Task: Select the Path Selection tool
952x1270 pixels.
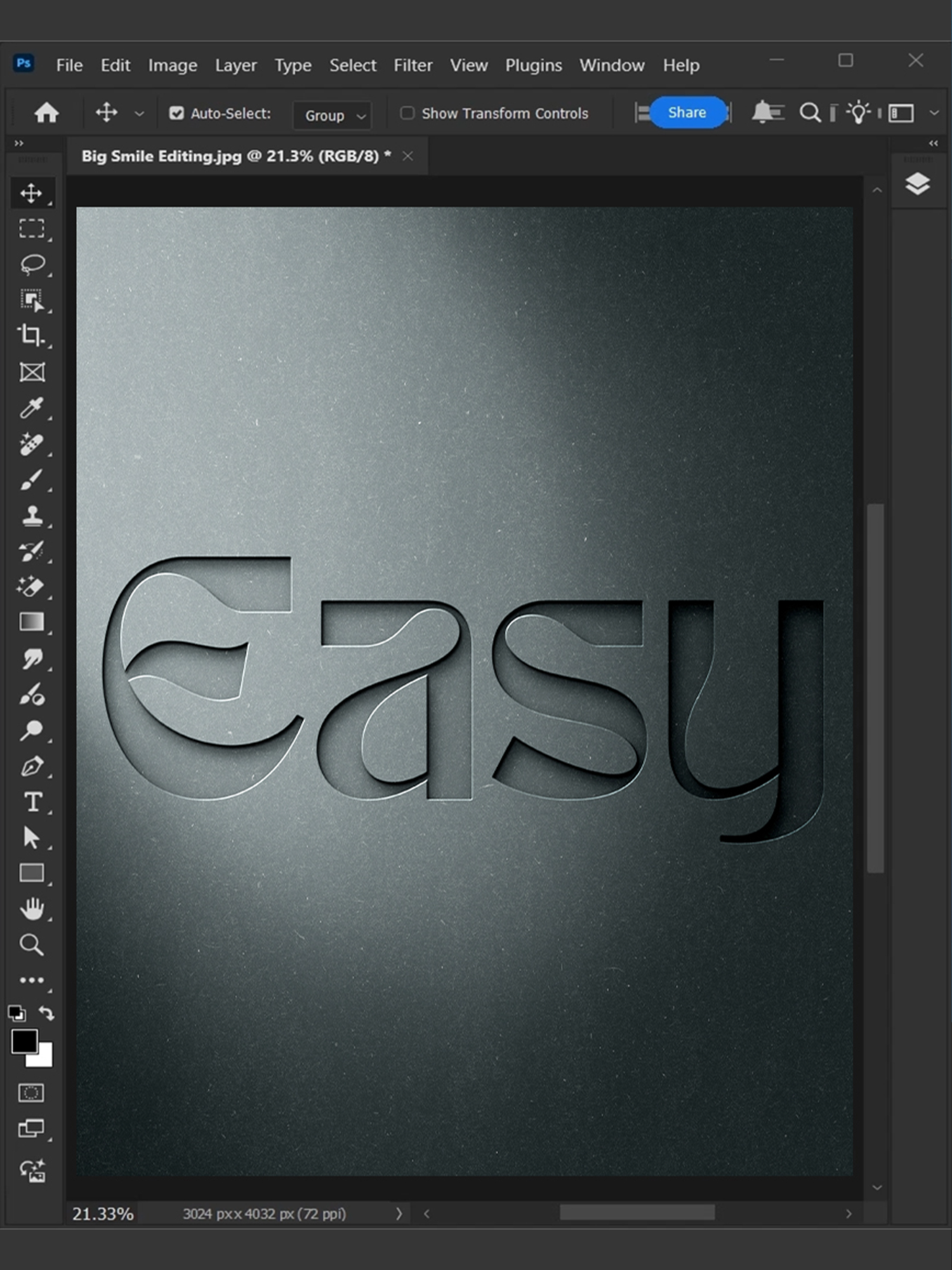Action: [32, 838]
